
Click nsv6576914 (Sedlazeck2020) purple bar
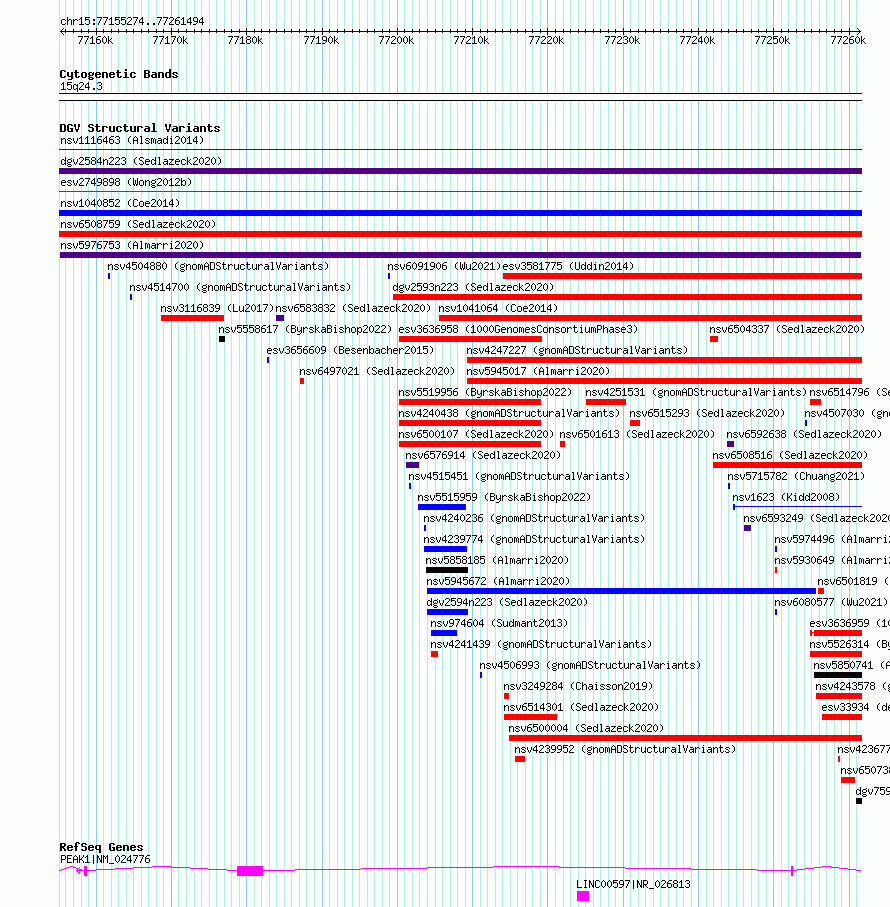(412, 465)
